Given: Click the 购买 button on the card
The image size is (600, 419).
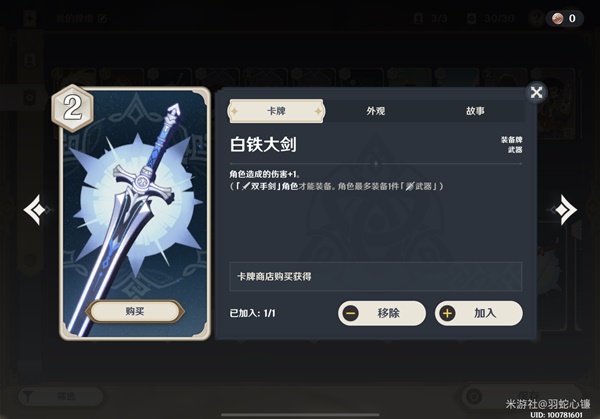Looking at the screenshot, I should click(x=135, y=311).
